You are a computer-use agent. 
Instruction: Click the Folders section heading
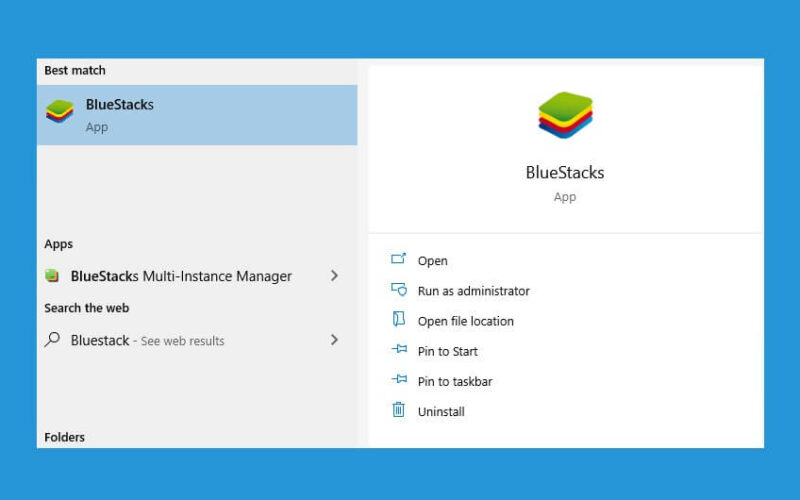[64, 437]
